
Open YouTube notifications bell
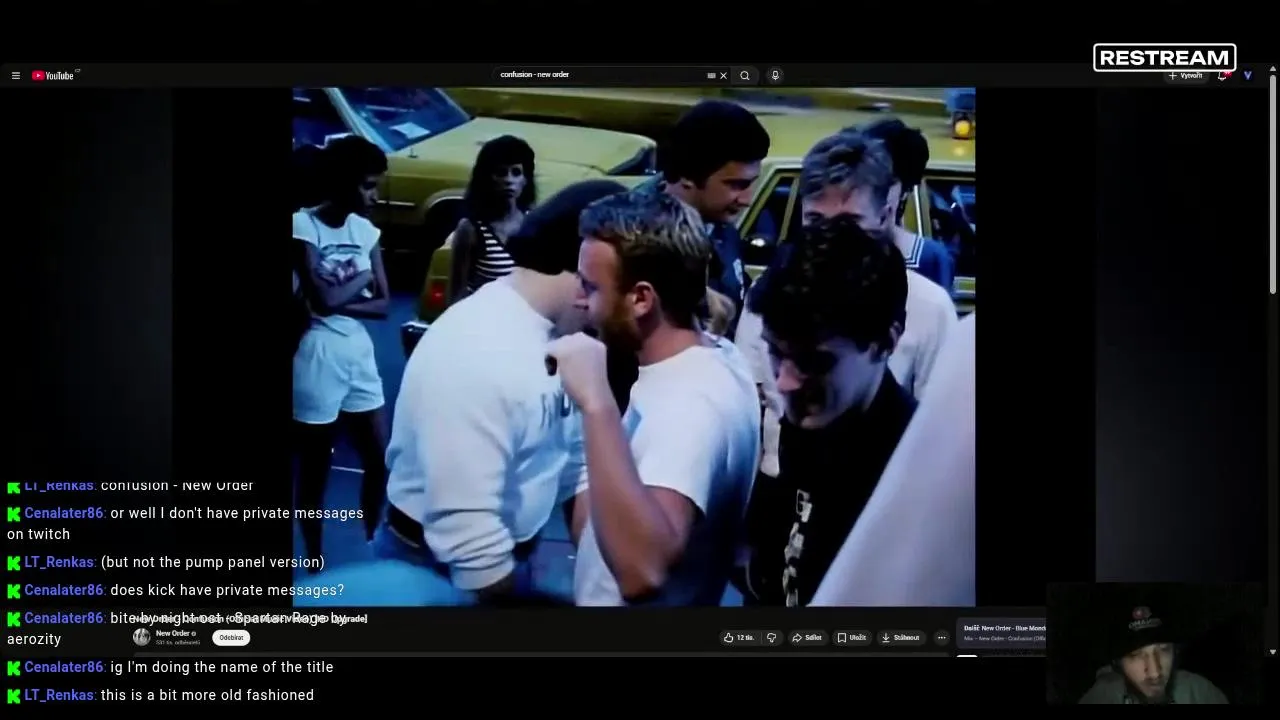[1222, 75]
